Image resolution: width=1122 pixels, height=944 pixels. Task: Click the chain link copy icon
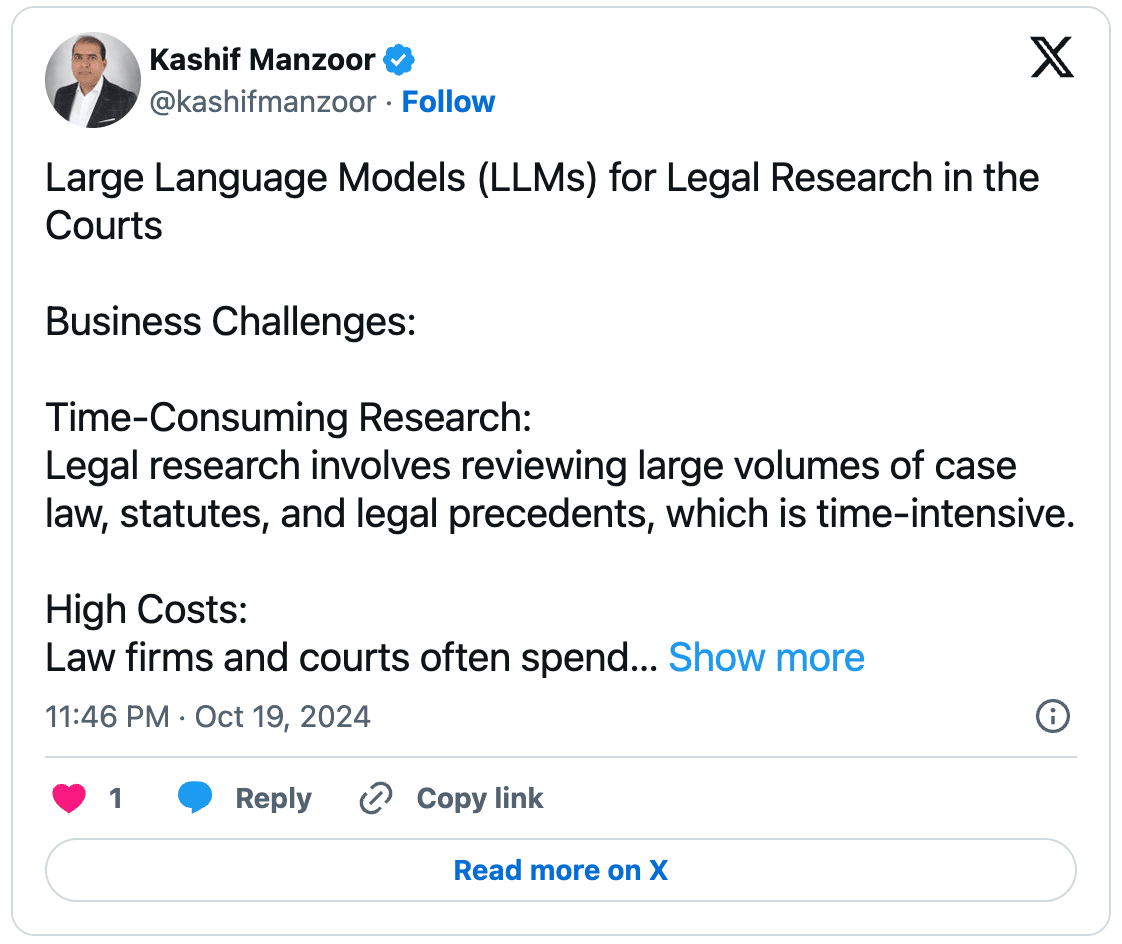(x=376, y=798)
